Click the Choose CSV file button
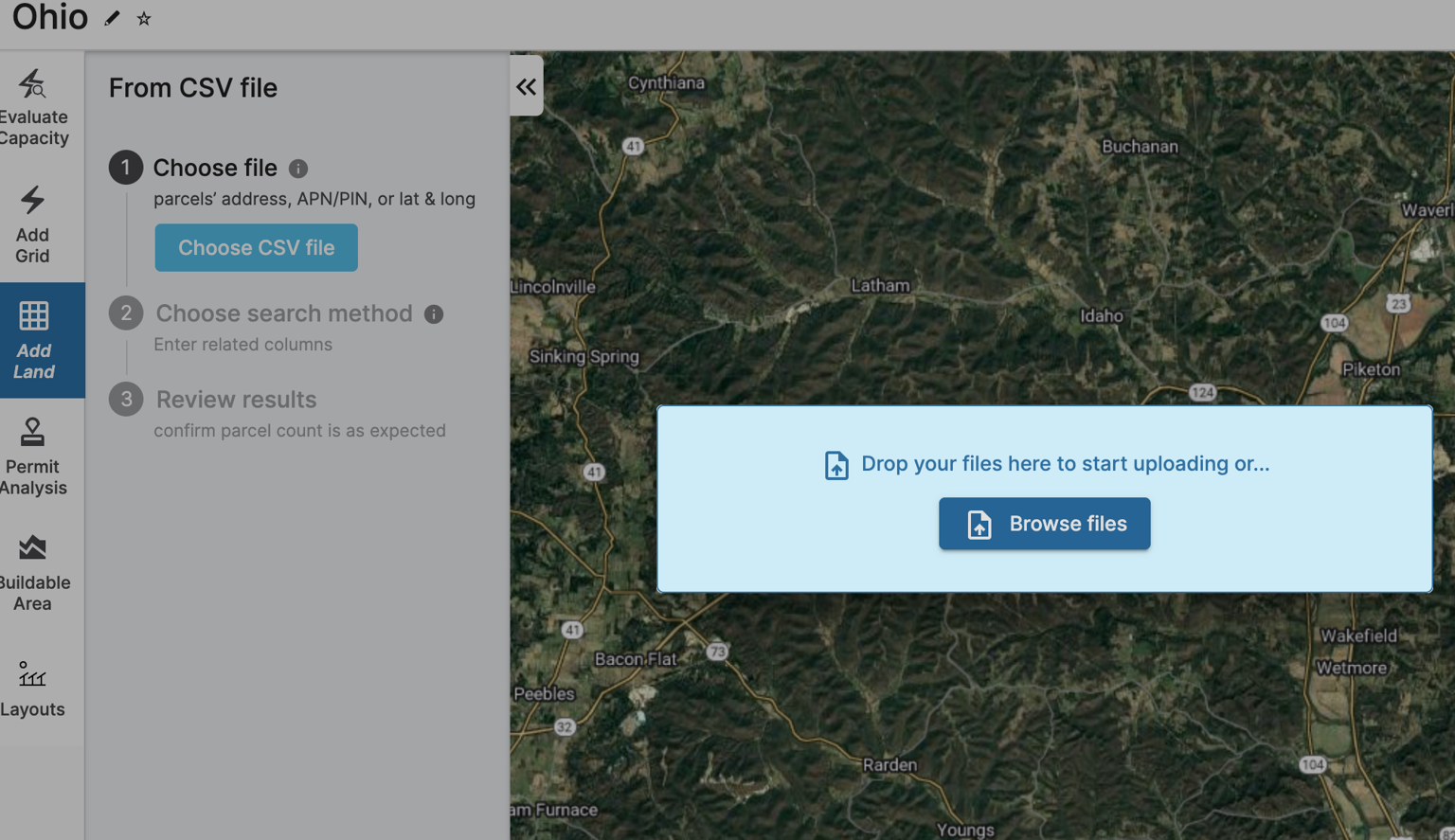 click(256, 247)
